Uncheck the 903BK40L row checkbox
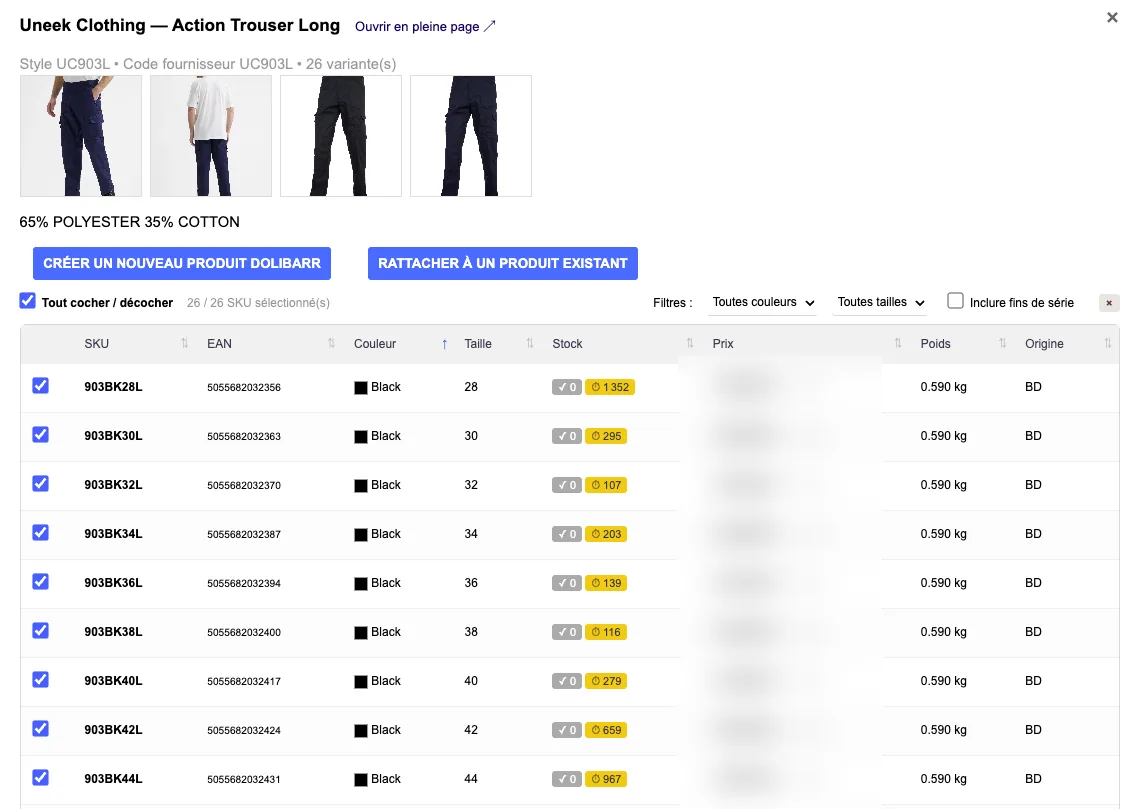Image resolution: width=1131 pixels, height=809 pixels. click(x=40, y=680)
